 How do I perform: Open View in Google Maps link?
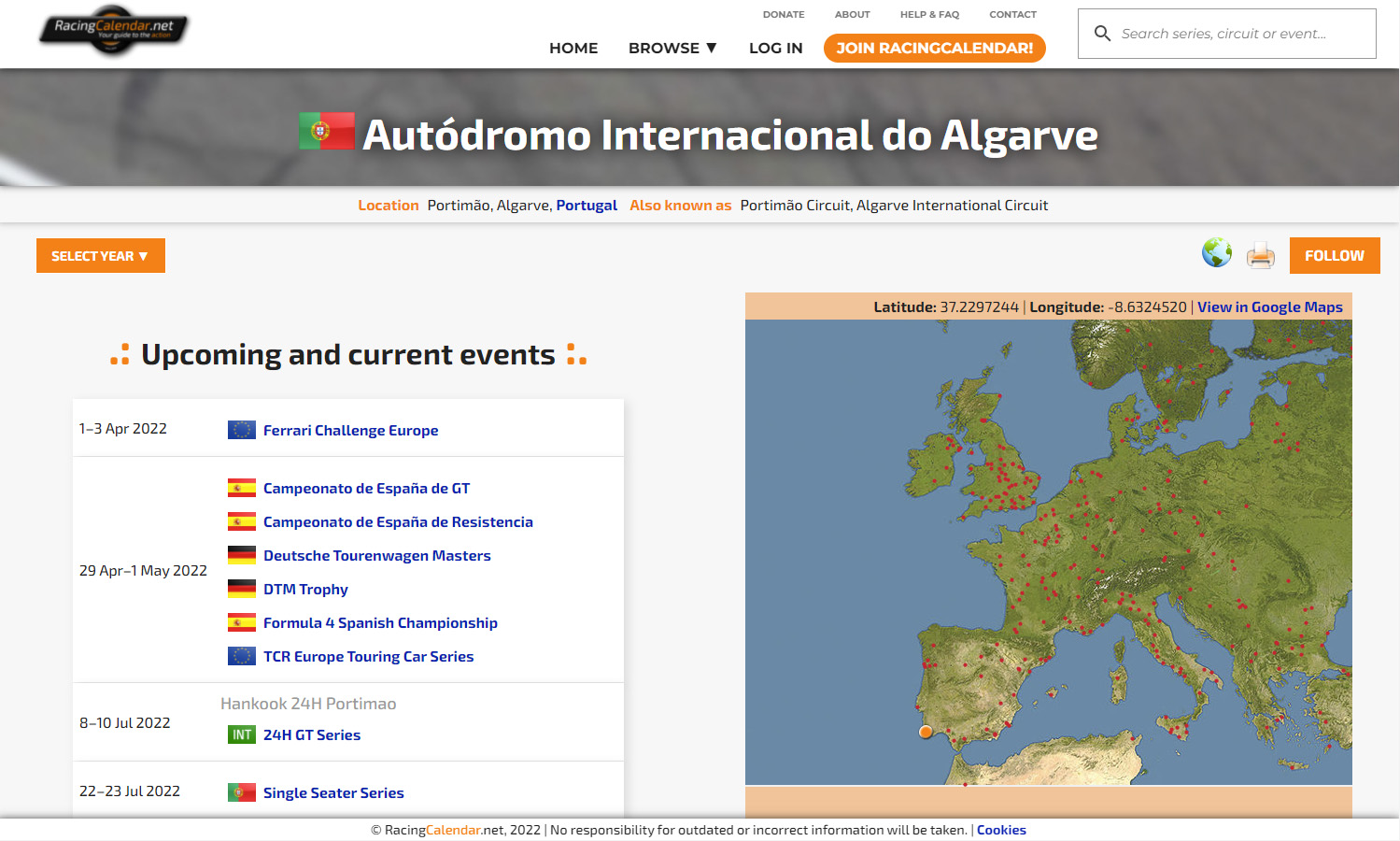[x=1270, y=306]
